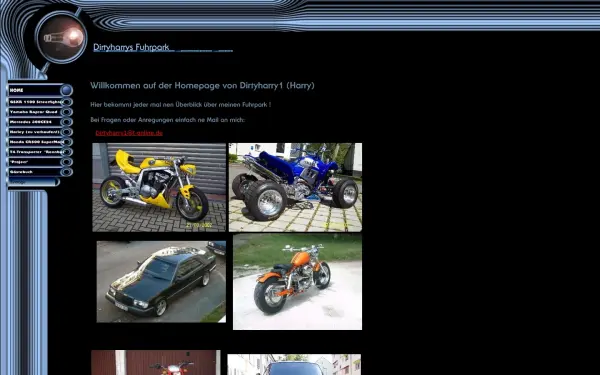This screenshot has height=375, width=600.
Task: Click the light bulb logo icon
Action: pyautogui.click(x=62, y=38)
